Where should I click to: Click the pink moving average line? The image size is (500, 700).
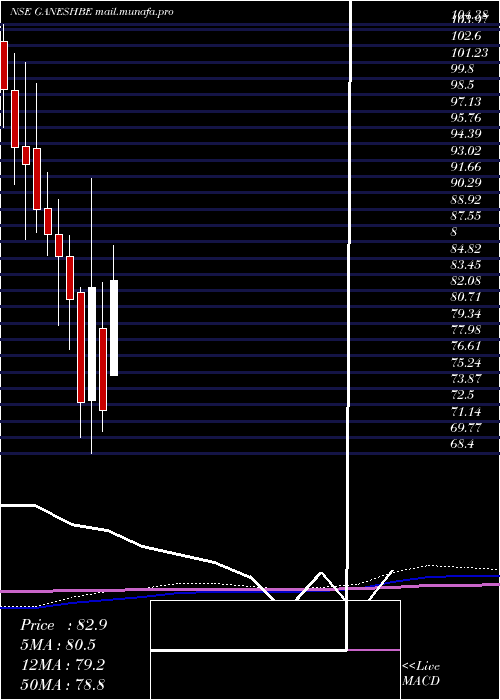coord(250,588)
